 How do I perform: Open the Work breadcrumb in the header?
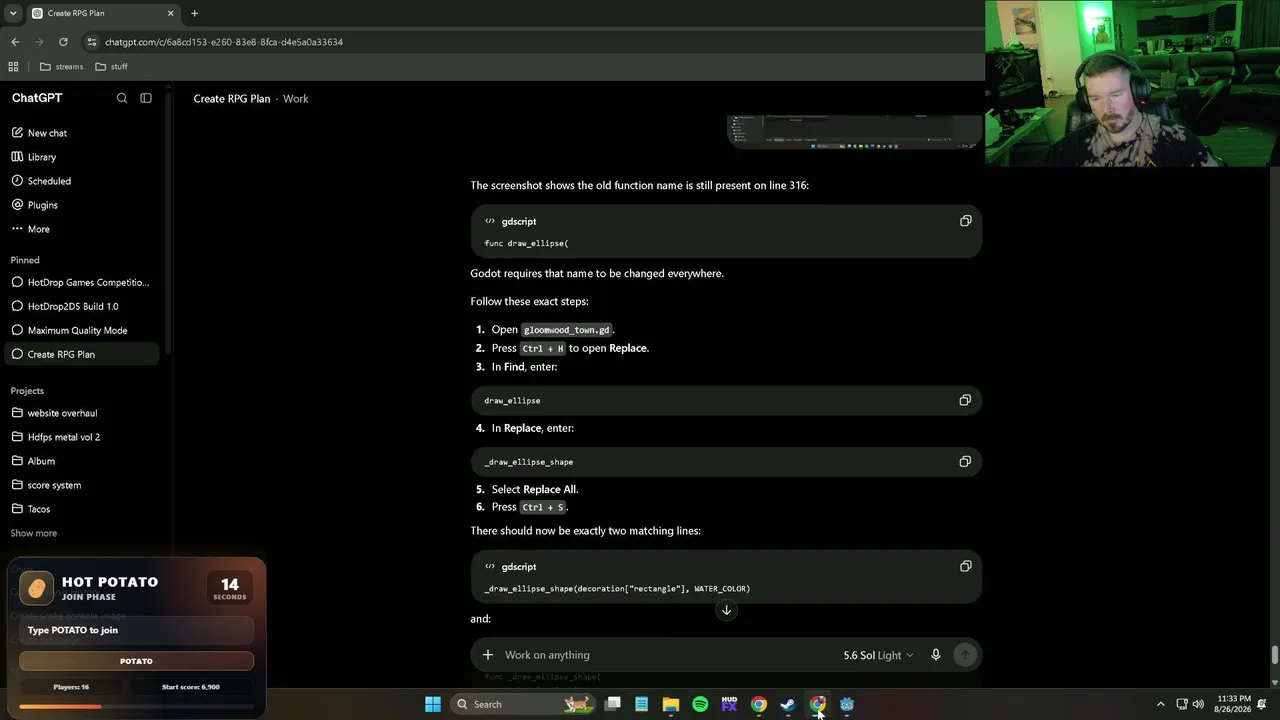tap(295, 98)
